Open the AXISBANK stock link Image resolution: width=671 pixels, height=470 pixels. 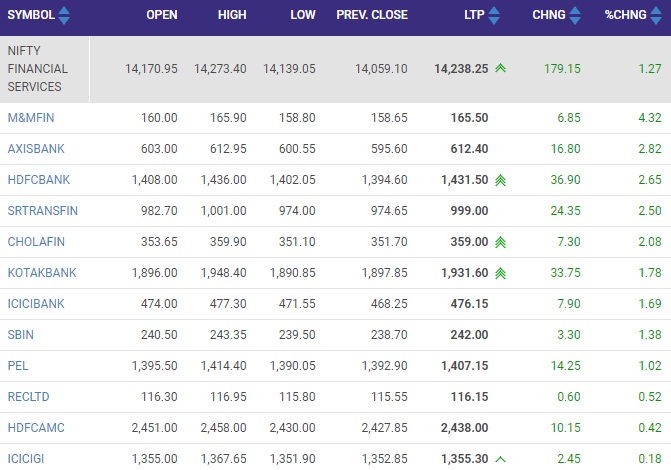click(x=36, y=149)
